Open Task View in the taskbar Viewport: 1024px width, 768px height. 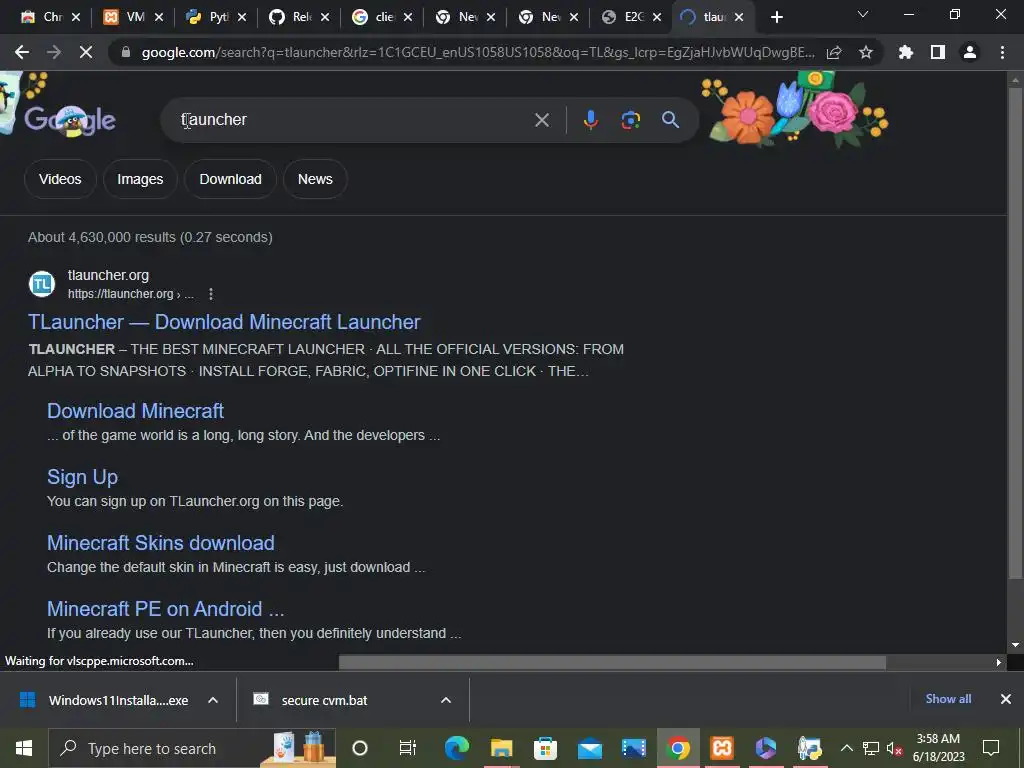(x=408, y=748)
